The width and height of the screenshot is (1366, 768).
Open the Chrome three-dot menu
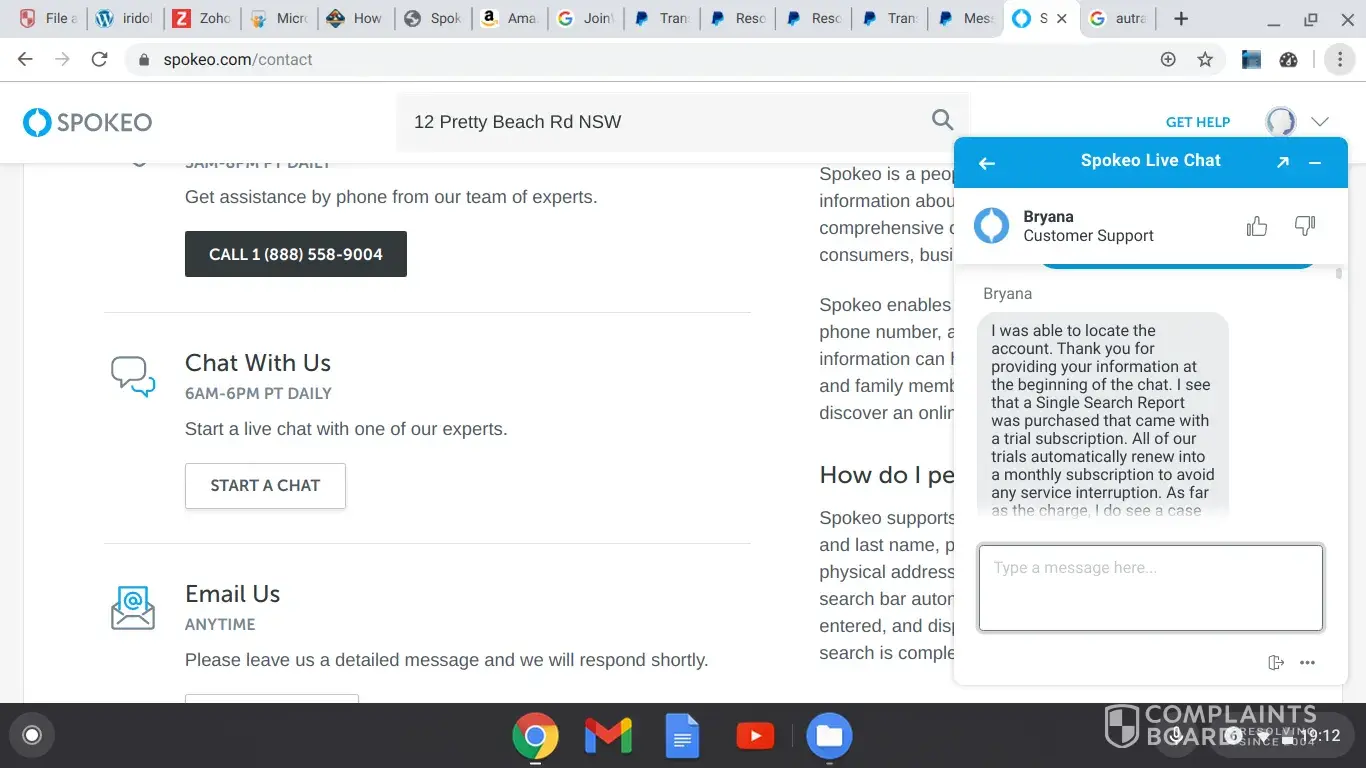tap(1339, 59)
